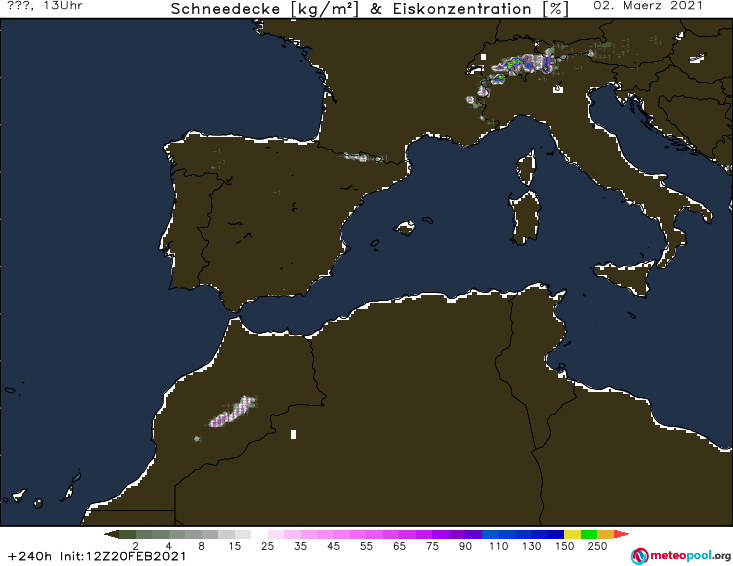Click the legend value '2'

click(136, 546)
